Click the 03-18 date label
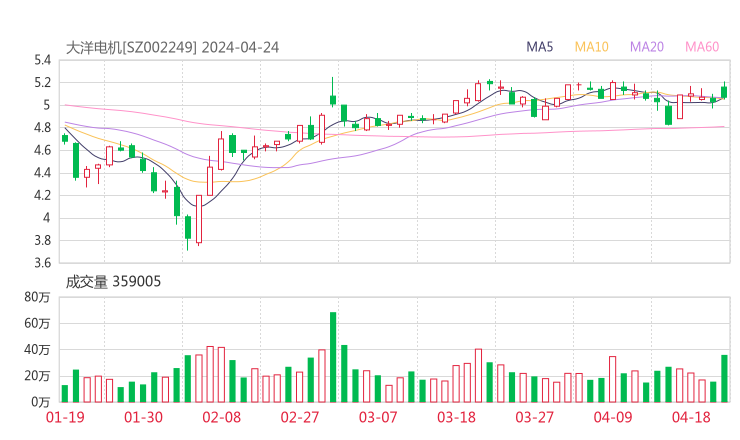 [x=456, y=417]
